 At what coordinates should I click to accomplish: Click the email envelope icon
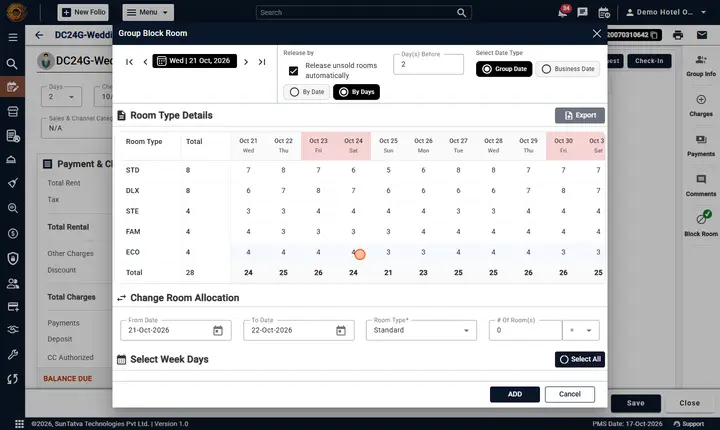(702, 35)
